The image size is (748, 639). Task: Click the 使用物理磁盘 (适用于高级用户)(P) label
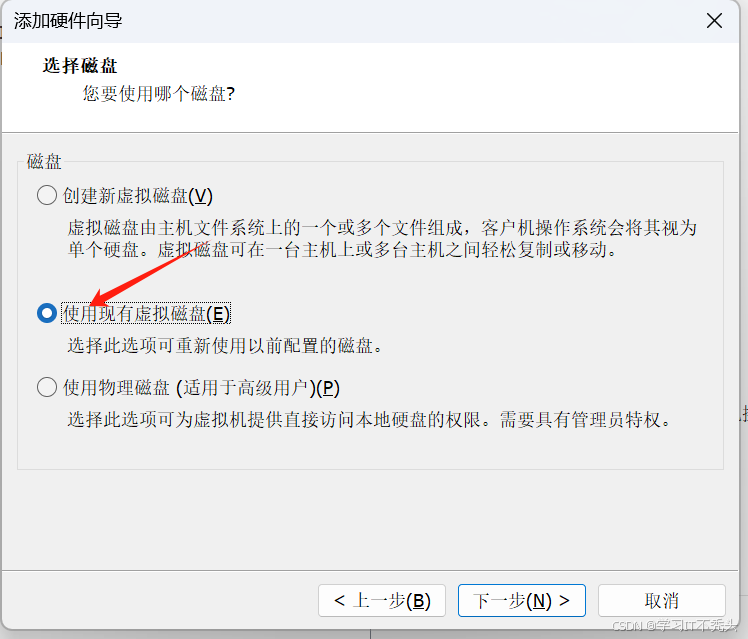pos(201,388)
